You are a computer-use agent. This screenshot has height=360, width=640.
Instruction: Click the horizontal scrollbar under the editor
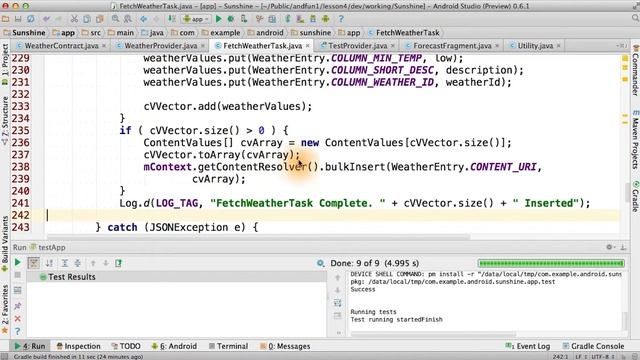point(258,237)
